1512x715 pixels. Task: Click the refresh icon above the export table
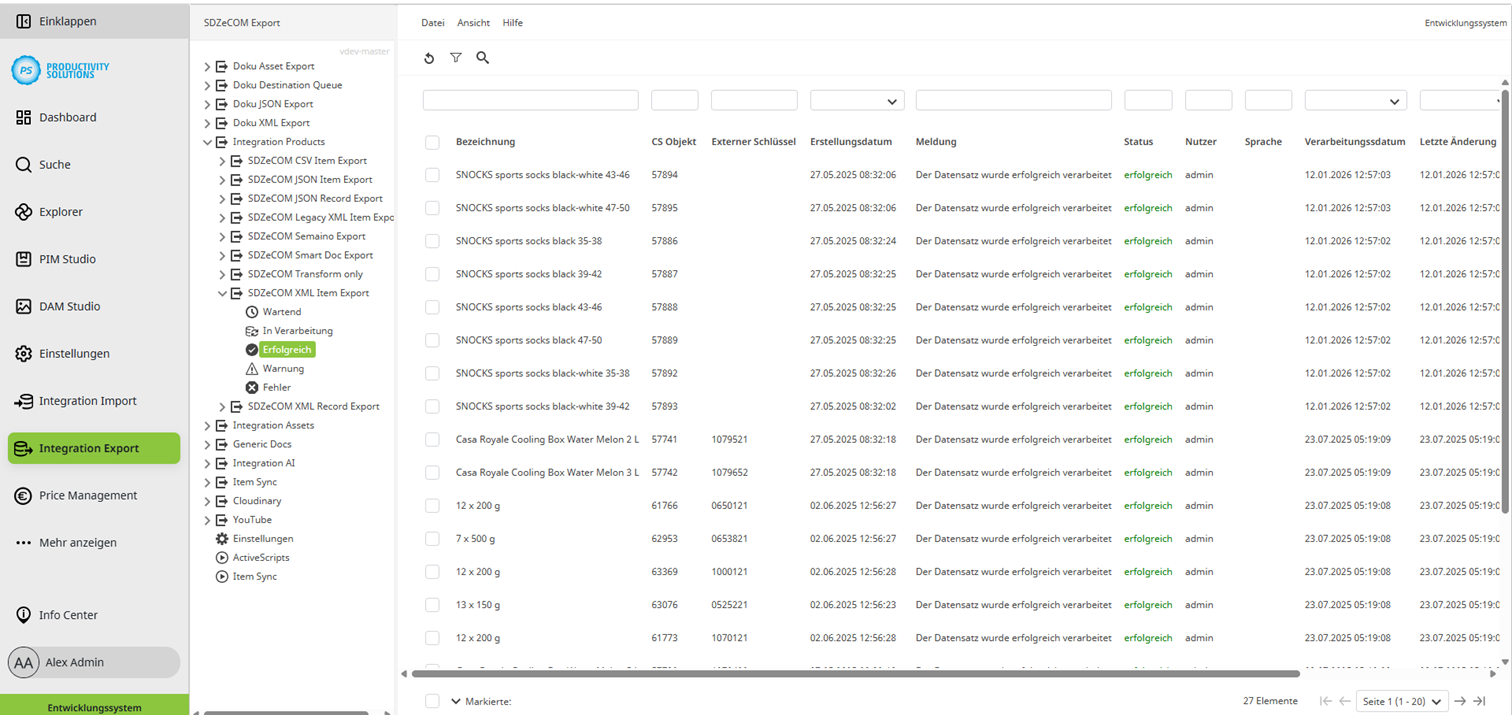(429, 58)
